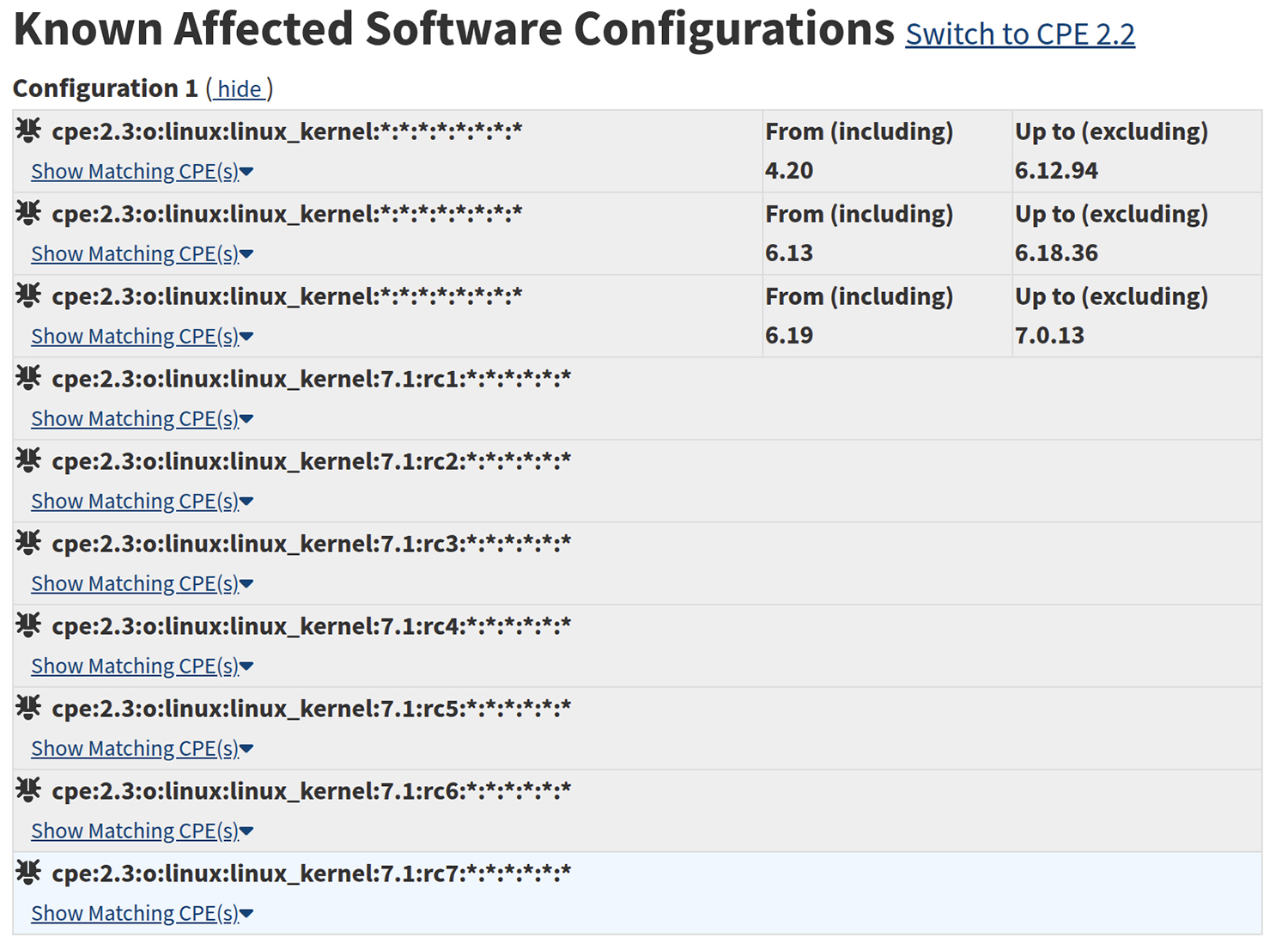Click bug icon for kernel 4.20 range row

(x=28, y=131)
